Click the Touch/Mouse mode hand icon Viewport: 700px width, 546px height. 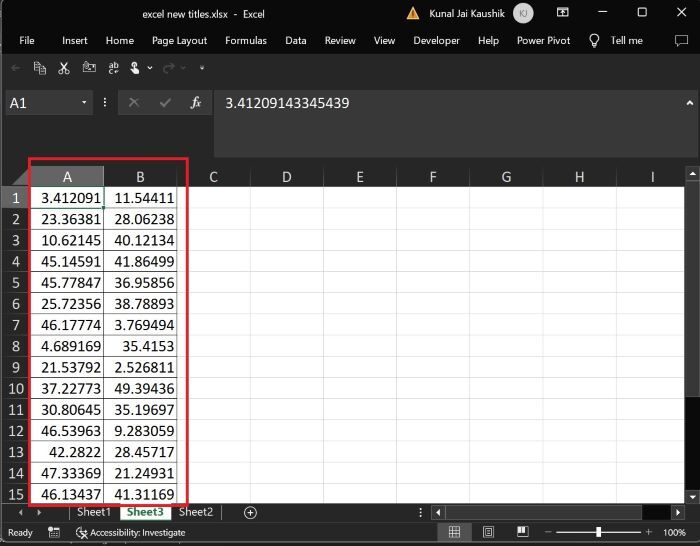tap(134, 68)
